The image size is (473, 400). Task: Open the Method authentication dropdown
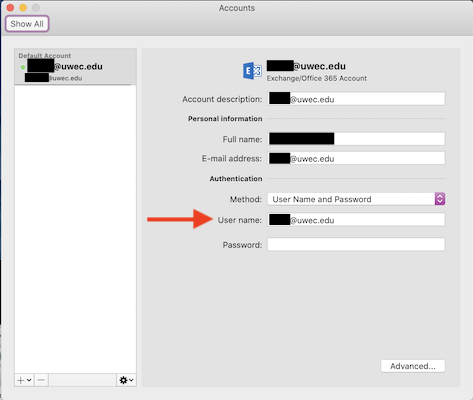(x=356, y=199)
